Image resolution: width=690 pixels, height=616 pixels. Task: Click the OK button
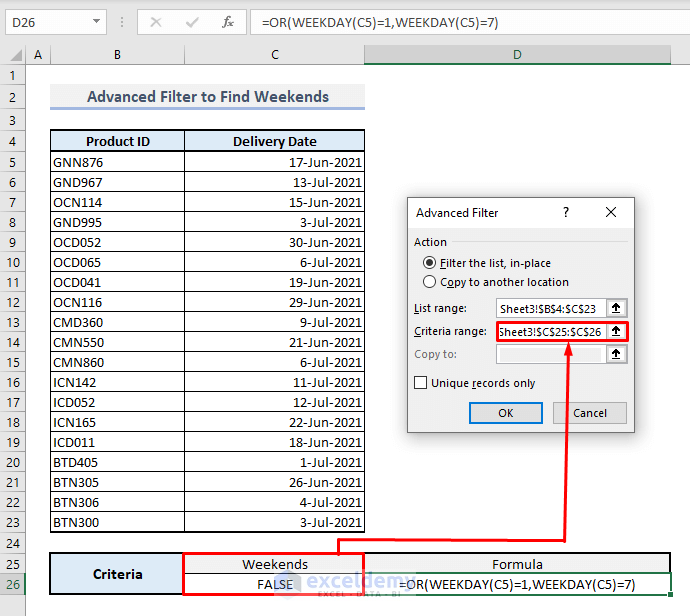(506, 413)
